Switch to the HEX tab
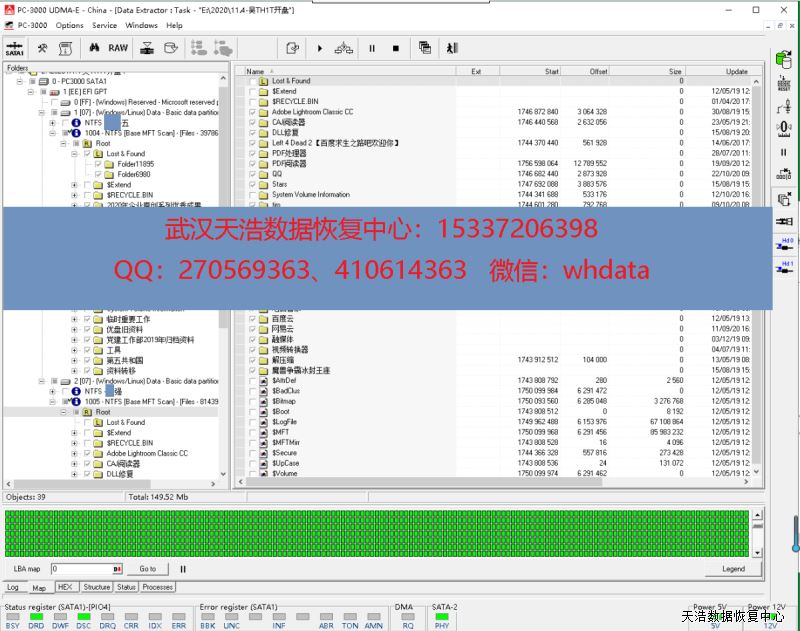 pyautogui.click(x=65, y=587)
